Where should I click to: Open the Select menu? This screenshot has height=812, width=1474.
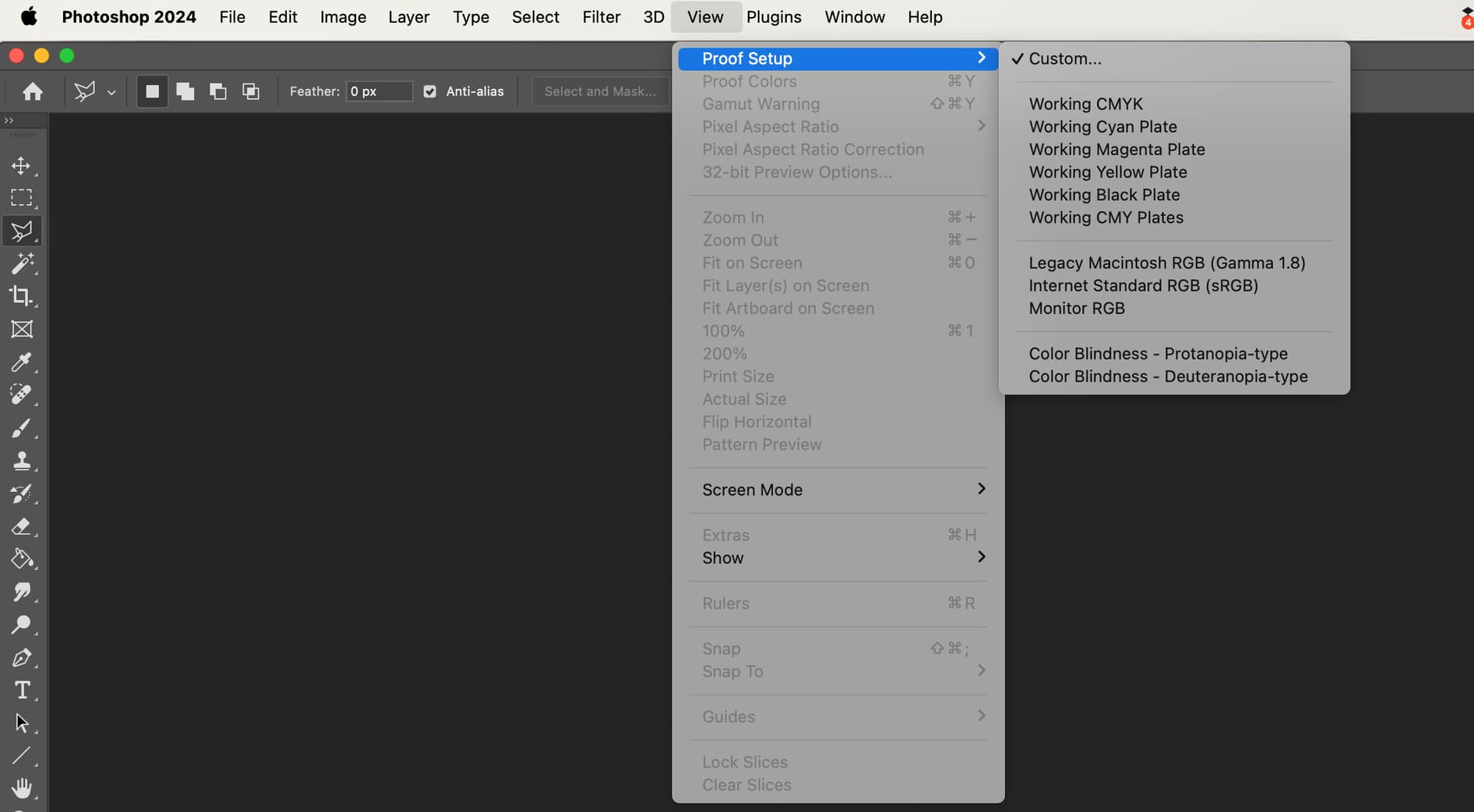pyautogui.click(x=535, y=17)
